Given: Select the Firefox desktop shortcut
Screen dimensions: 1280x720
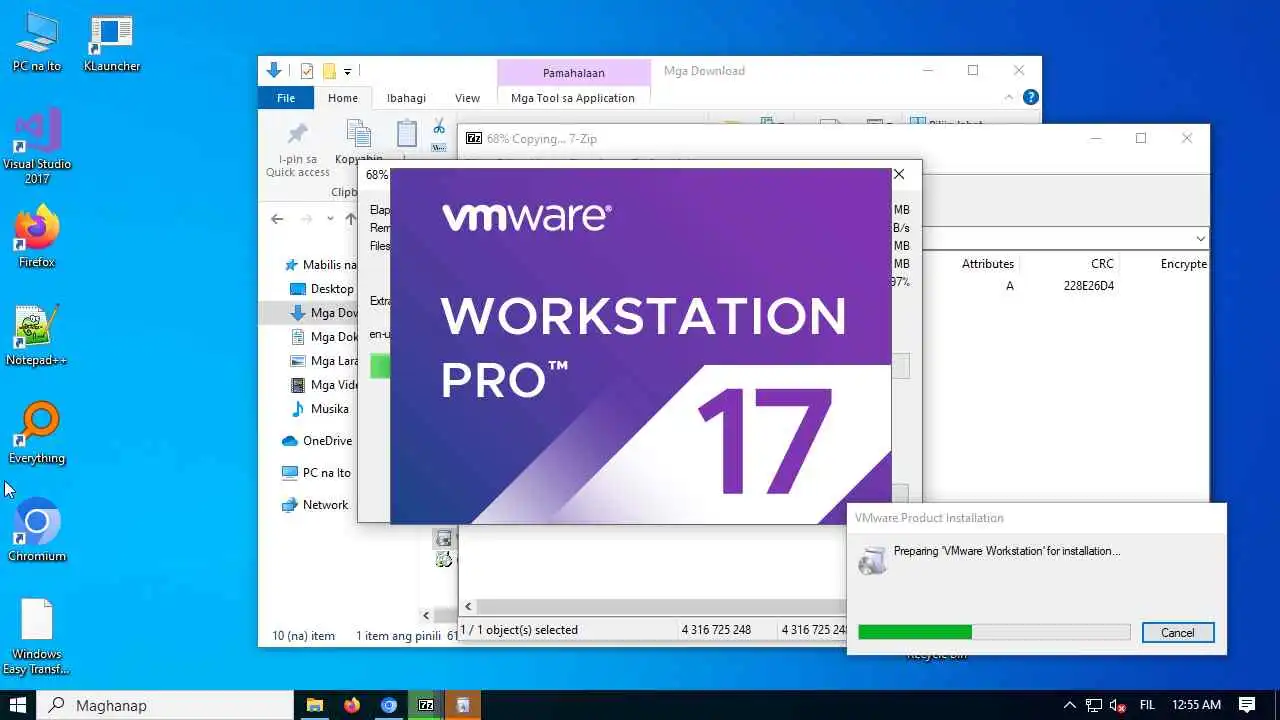Looking at the screenshot, I should click(37, 236).
